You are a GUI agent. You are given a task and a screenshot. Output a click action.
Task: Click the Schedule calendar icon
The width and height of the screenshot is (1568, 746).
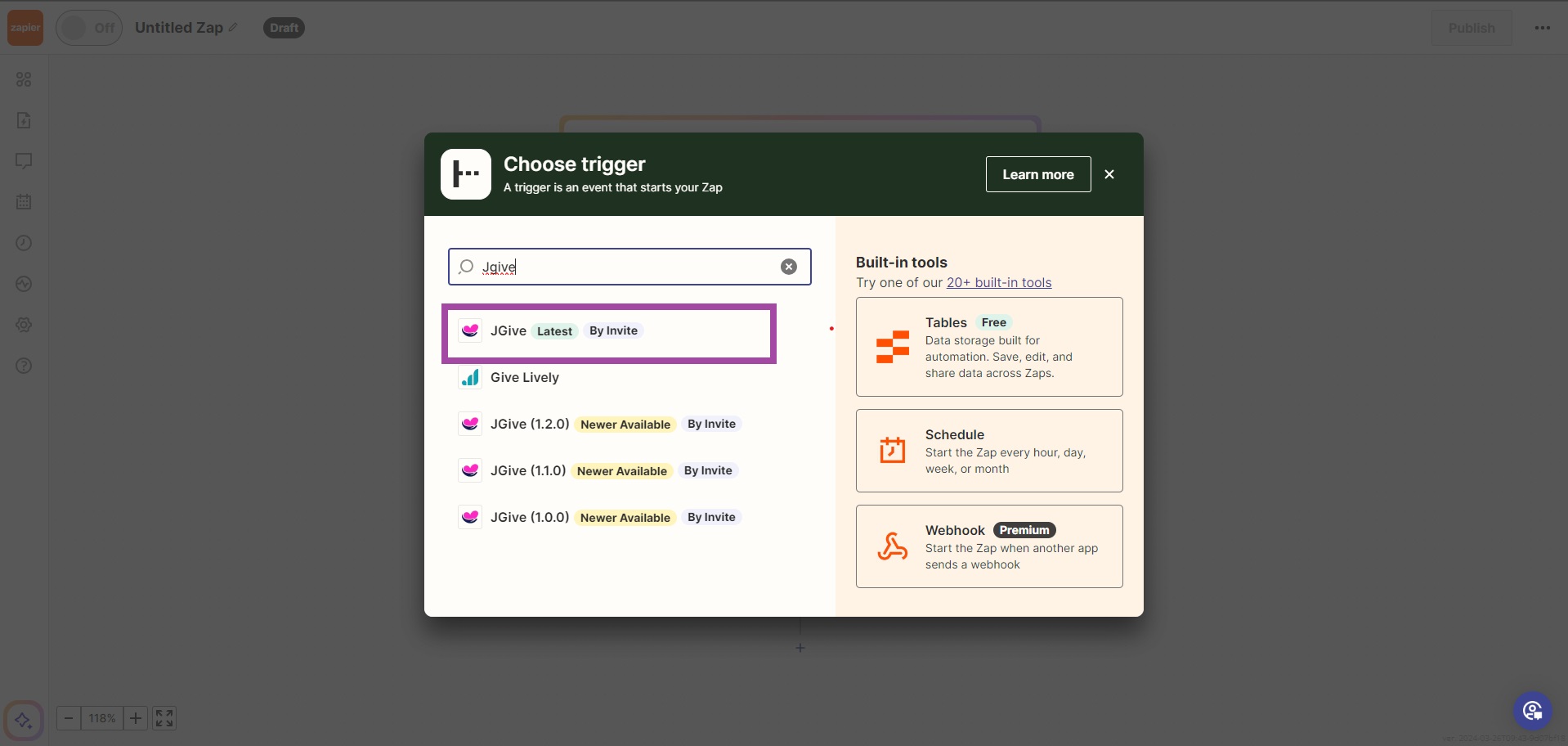[893, 450]
